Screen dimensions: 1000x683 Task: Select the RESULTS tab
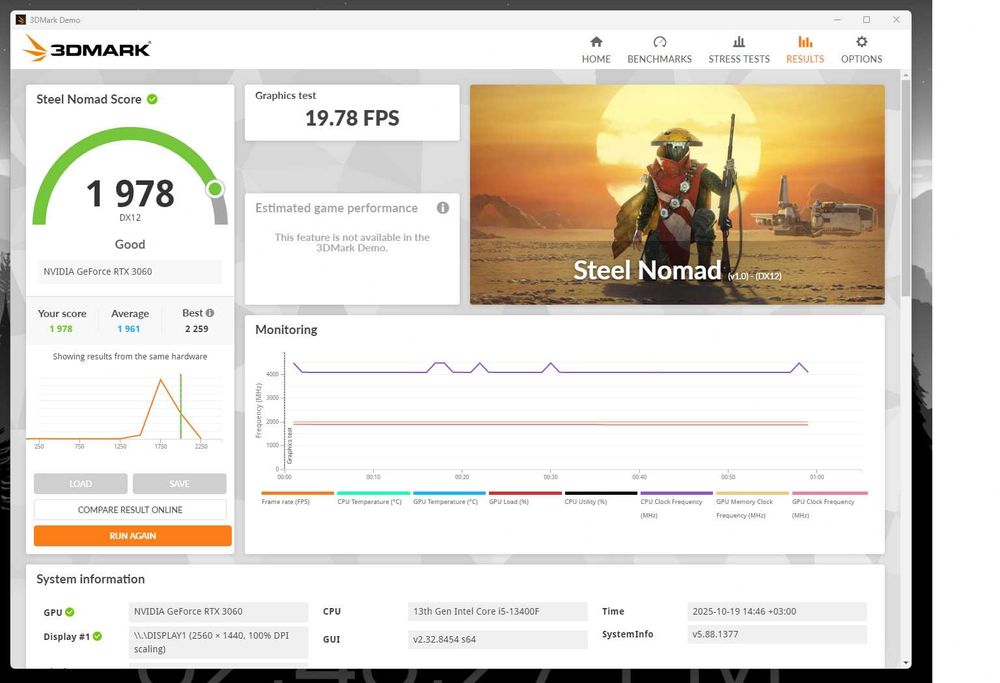click(x=805, y=50)
